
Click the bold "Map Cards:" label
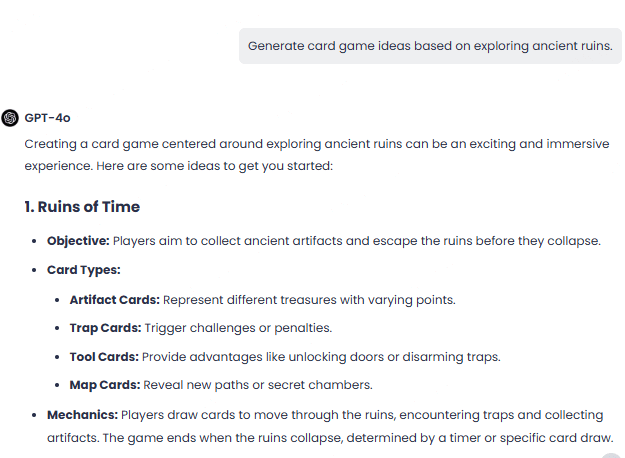[x=105, y=385]
